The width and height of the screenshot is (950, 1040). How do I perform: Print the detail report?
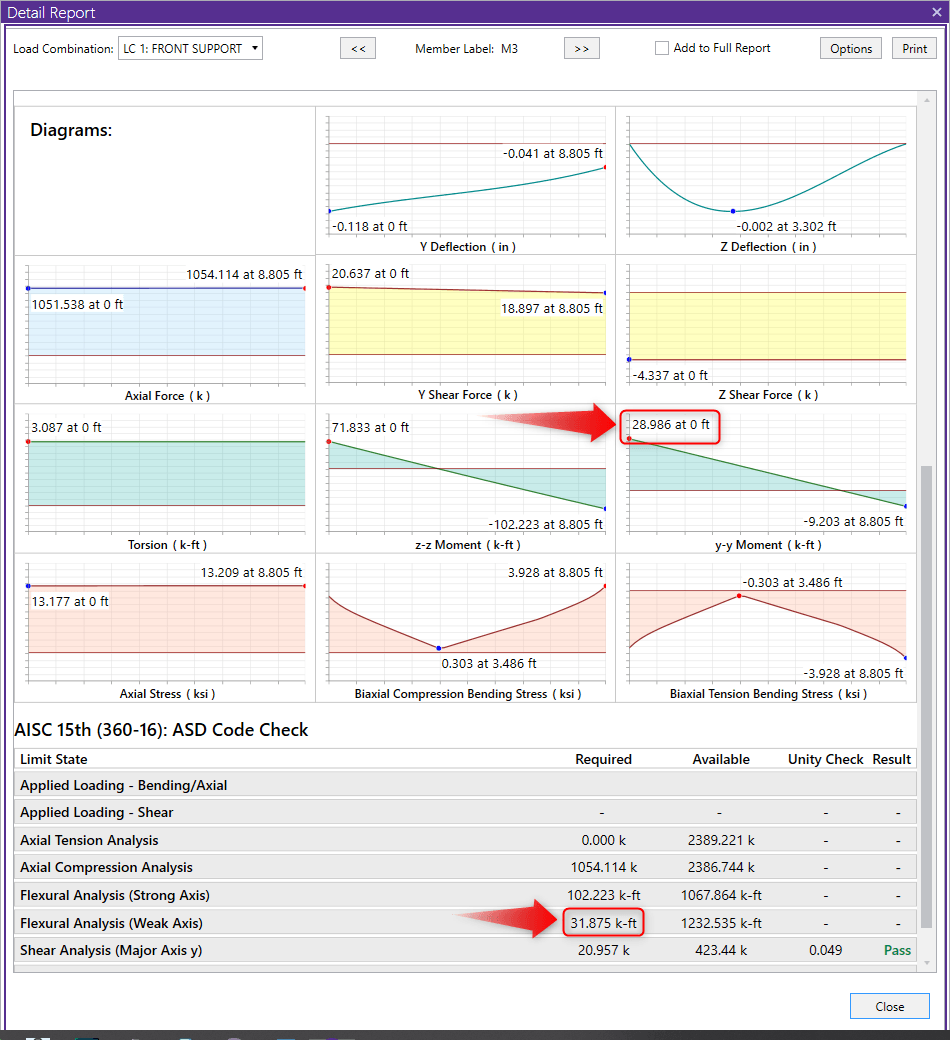click(914, 48)
